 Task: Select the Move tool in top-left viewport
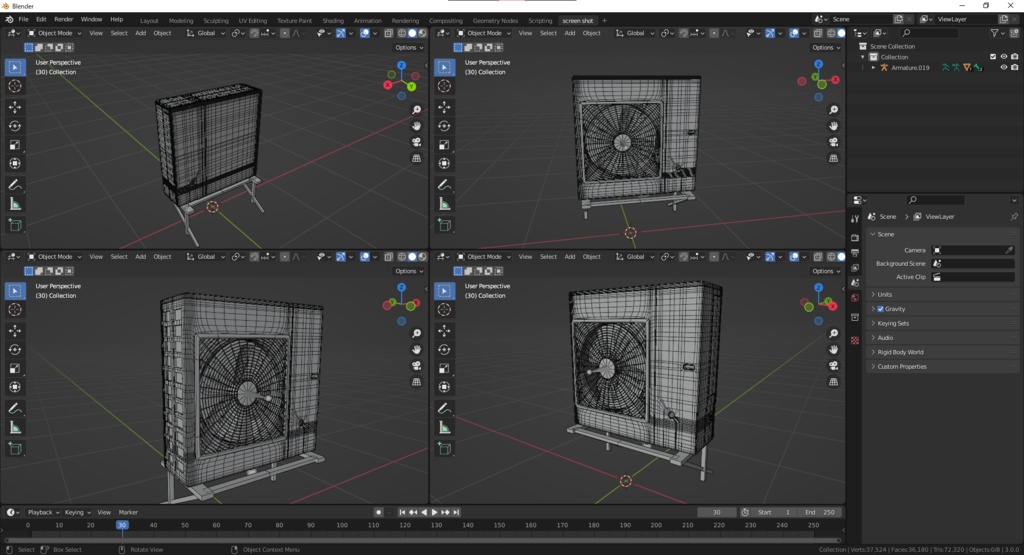click(15, 106)
